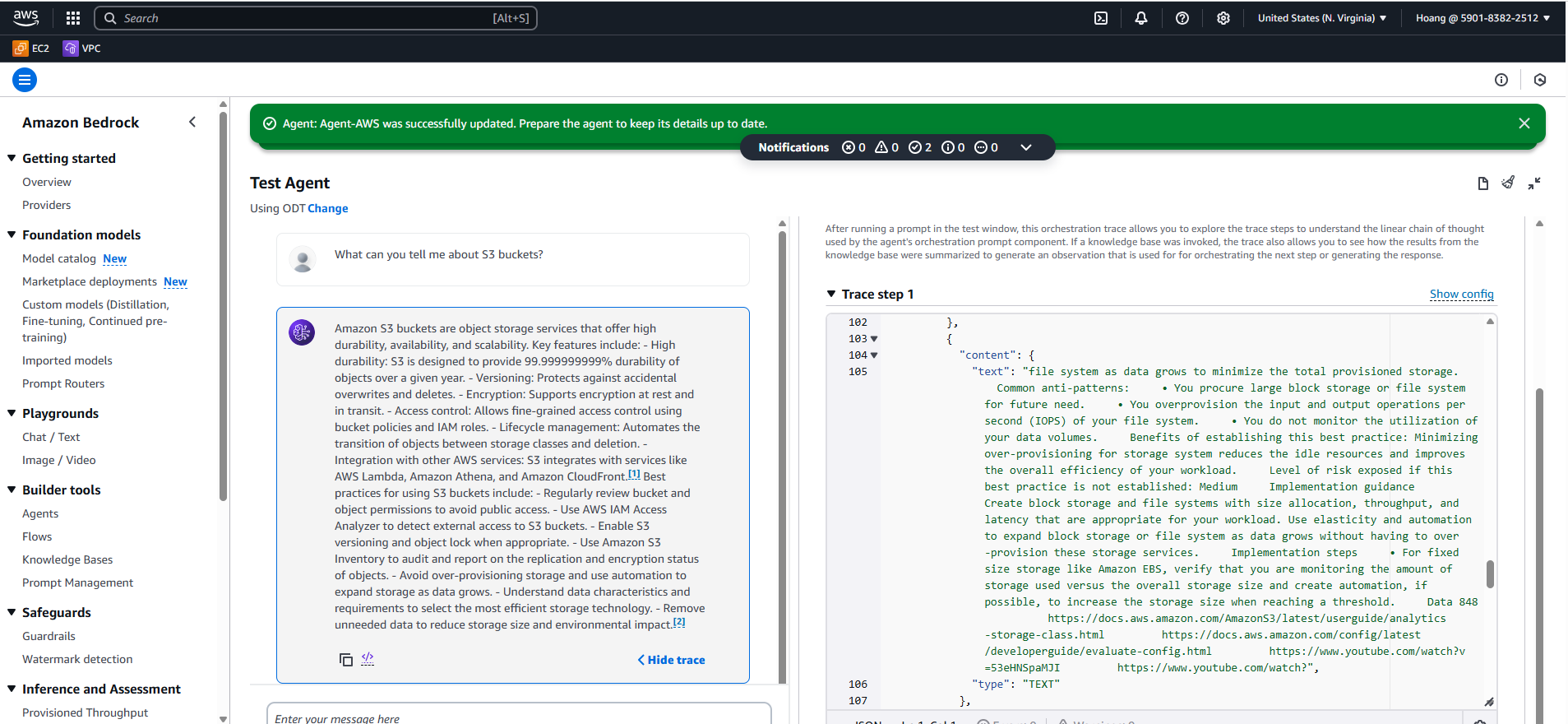Open Prompt Management in the sidebar
This screenshot has height=724, width=1568.
pos(77,582)
